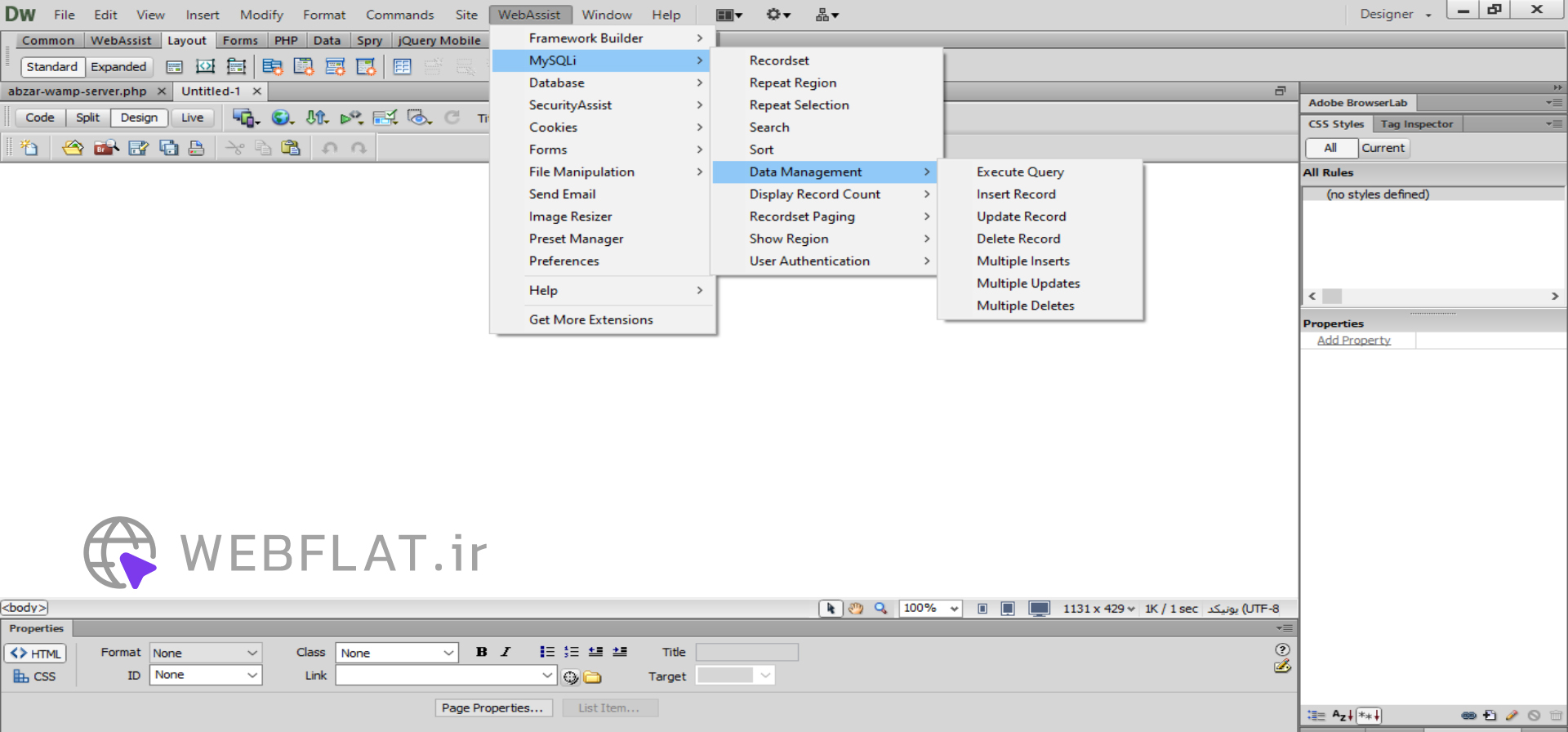Click the Point to File target icon
1568x732 pixels.
(570, 677)
